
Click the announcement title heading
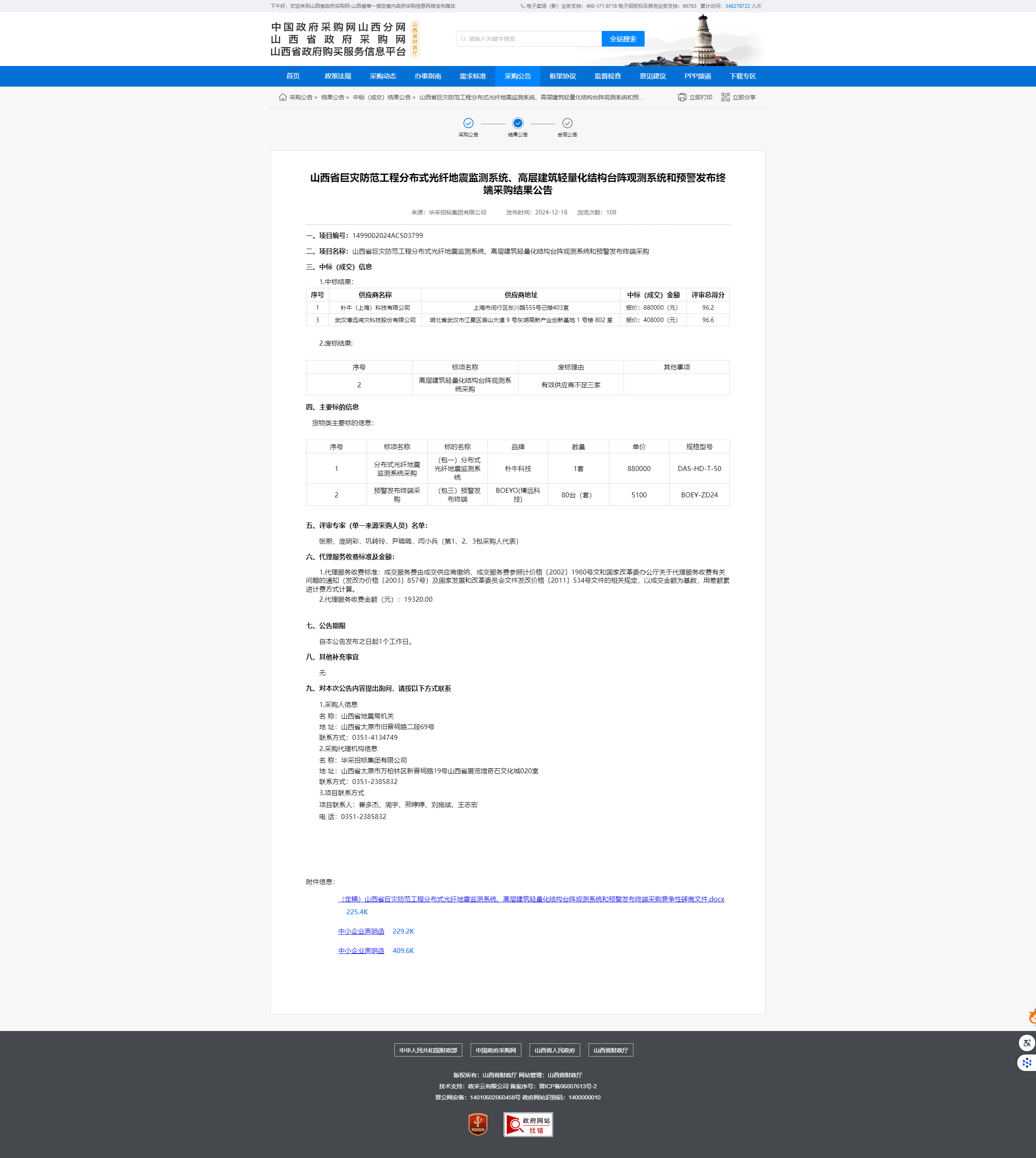click(x=518, y=184)
